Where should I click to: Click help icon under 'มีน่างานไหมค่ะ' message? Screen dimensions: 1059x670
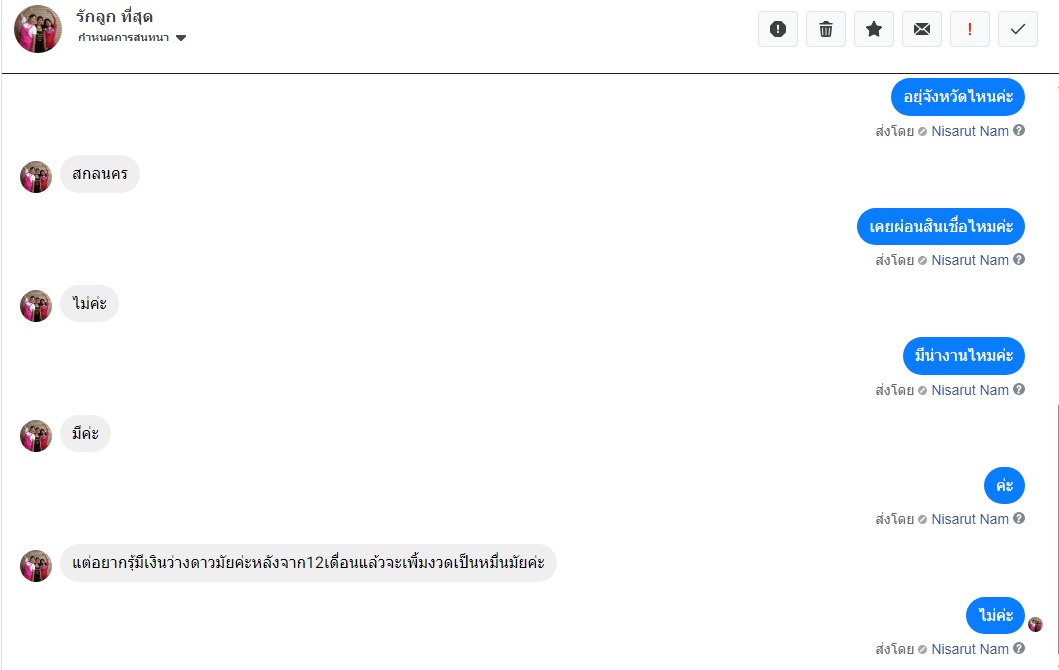(x=1019, y=390)
